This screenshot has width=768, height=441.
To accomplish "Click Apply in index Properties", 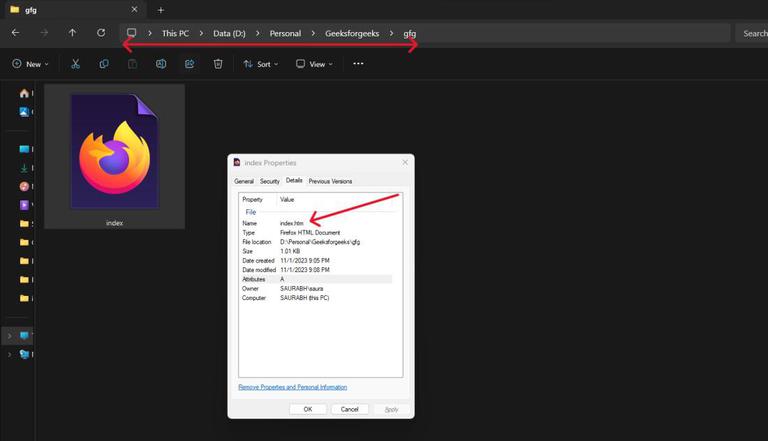I will 391,409.
